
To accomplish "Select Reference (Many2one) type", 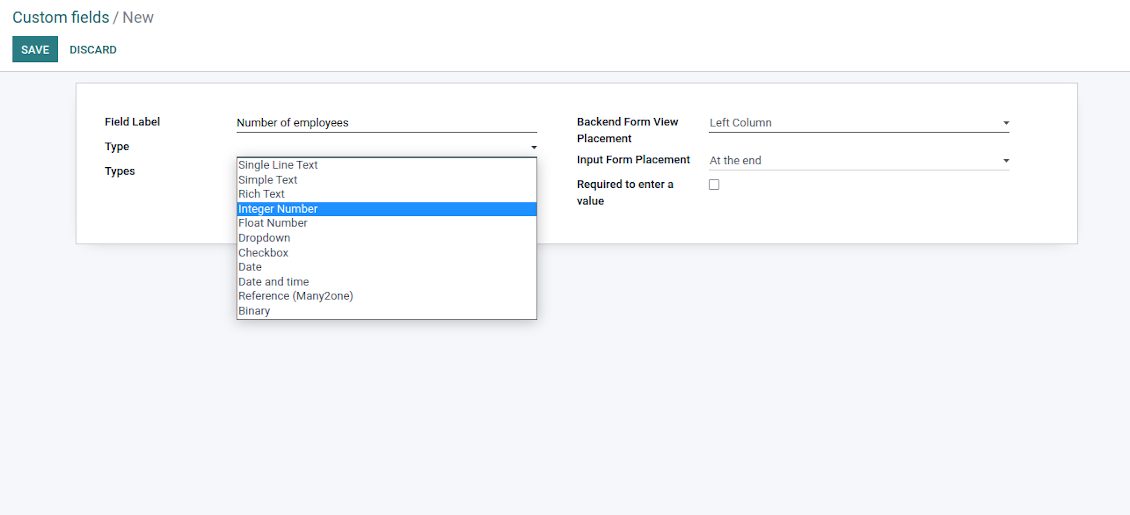I will (296, 296).
